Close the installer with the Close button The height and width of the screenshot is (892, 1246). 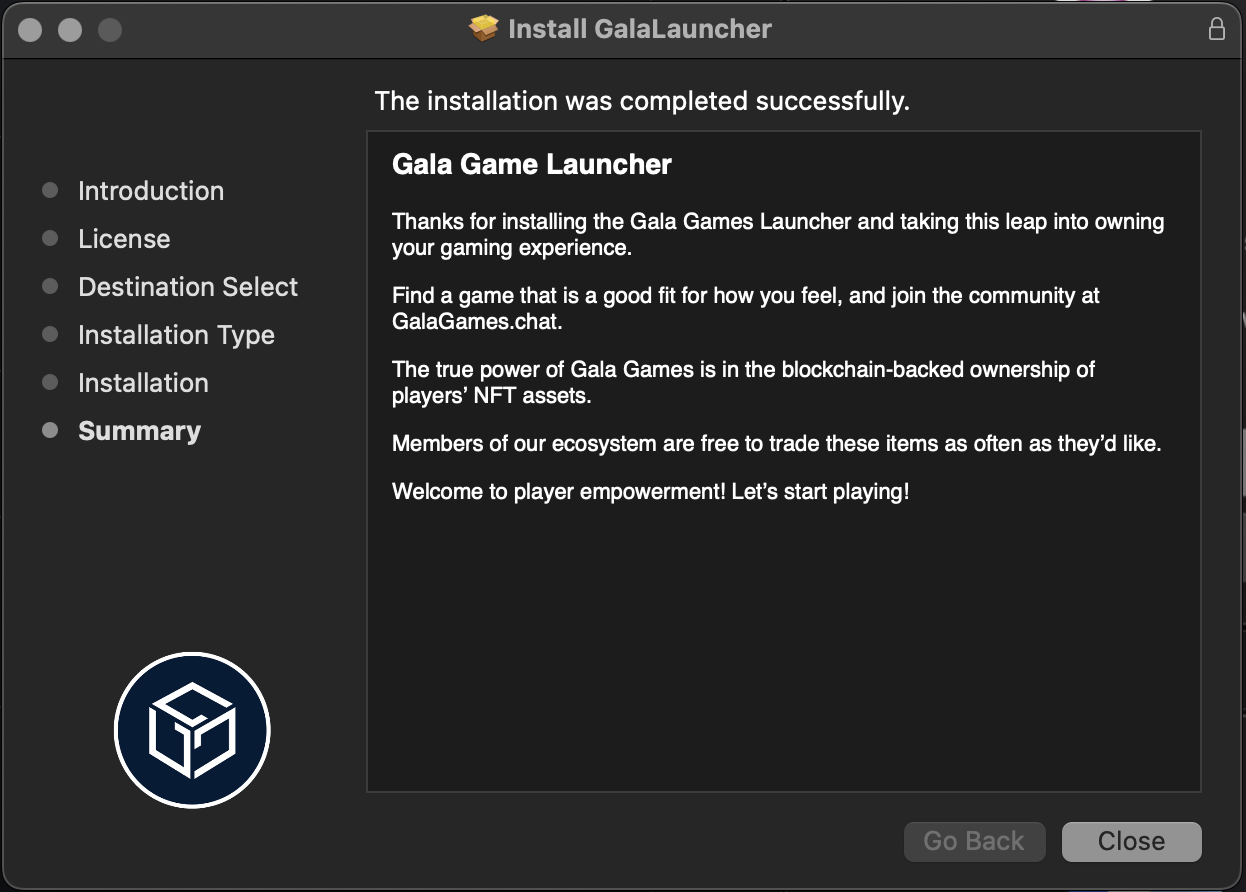(x=1131, y=842)
